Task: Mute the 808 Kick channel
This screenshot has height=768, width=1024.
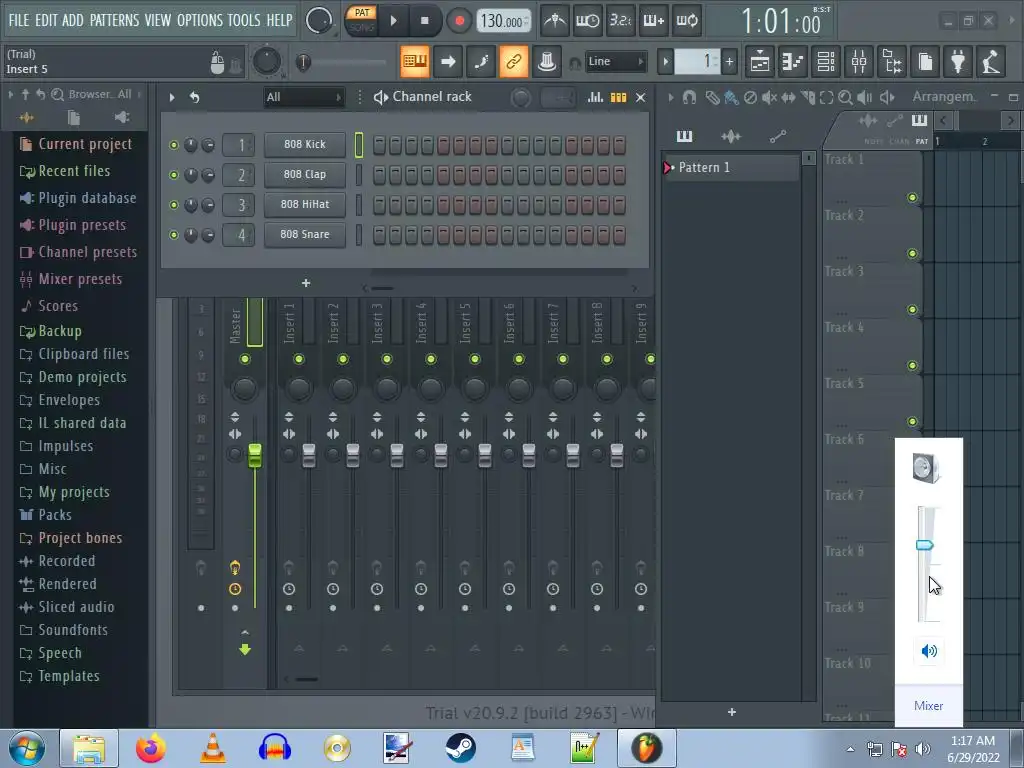Action: pos(174,145)
